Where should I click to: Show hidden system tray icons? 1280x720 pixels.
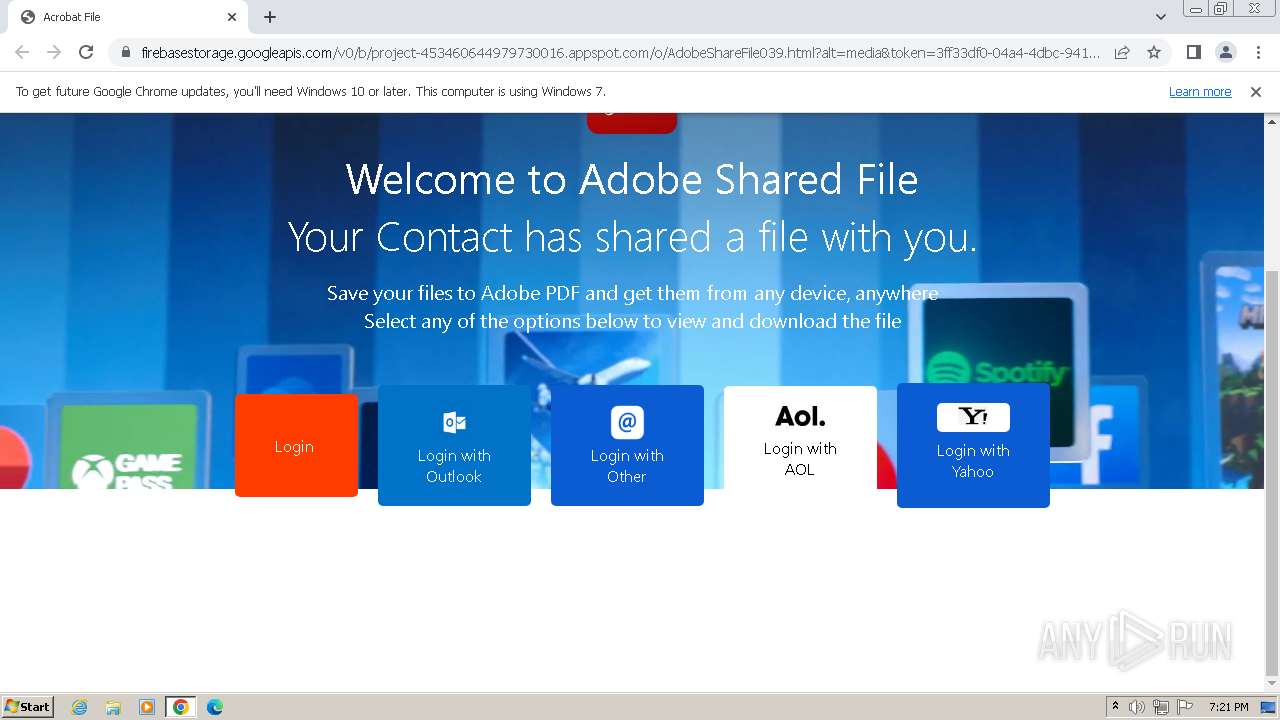[1115, 707]
